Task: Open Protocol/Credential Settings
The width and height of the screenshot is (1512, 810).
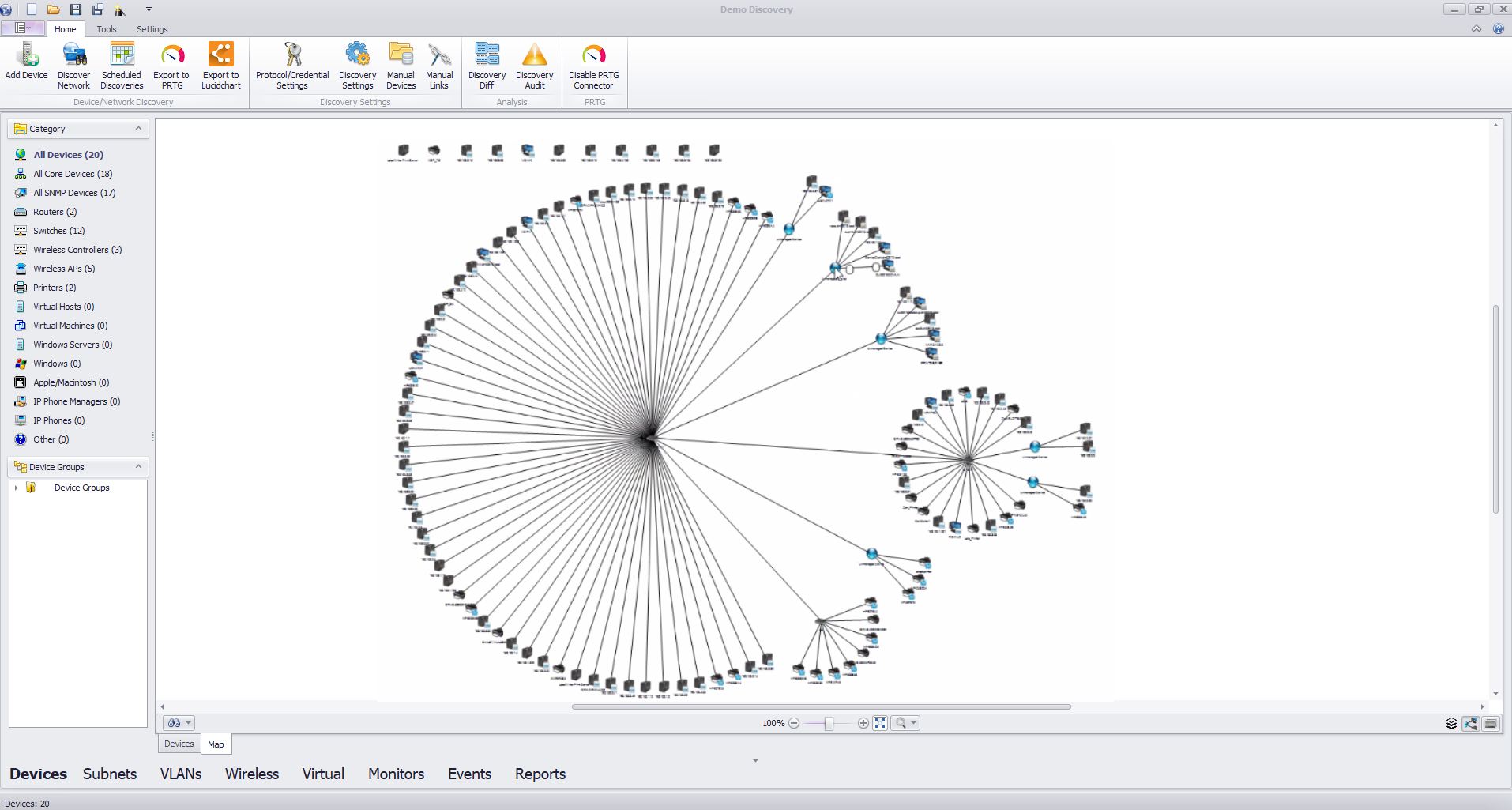Action: point(292,66)
